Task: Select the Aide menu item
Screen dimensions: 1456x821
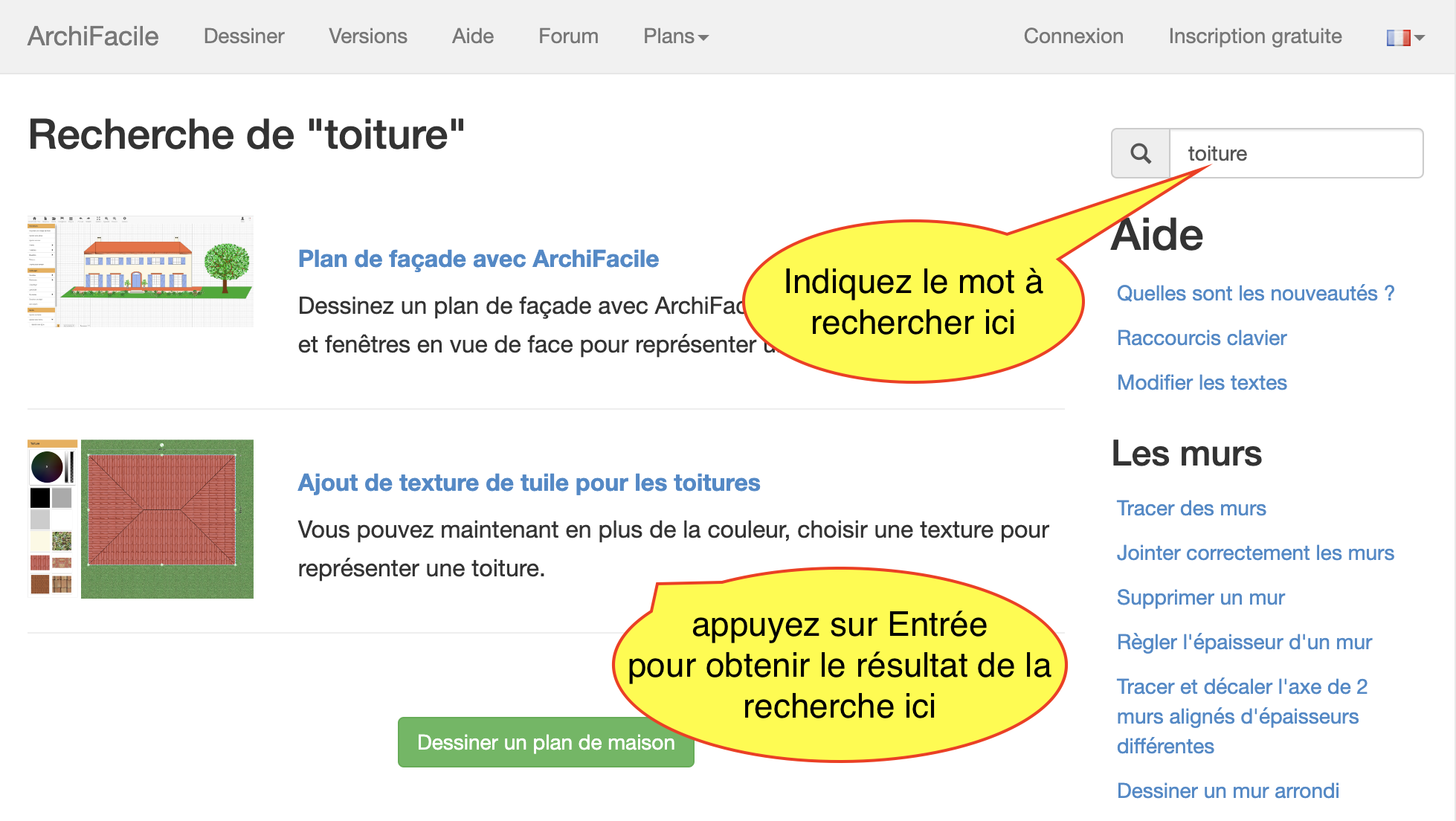Action: [472, 36]
